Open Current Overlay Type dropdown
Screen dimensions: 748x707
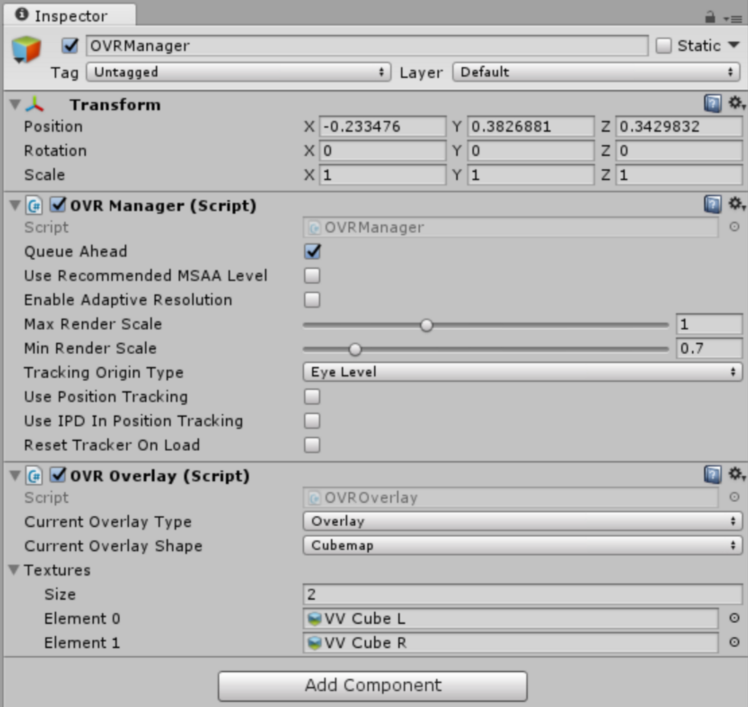pos(522,521)
